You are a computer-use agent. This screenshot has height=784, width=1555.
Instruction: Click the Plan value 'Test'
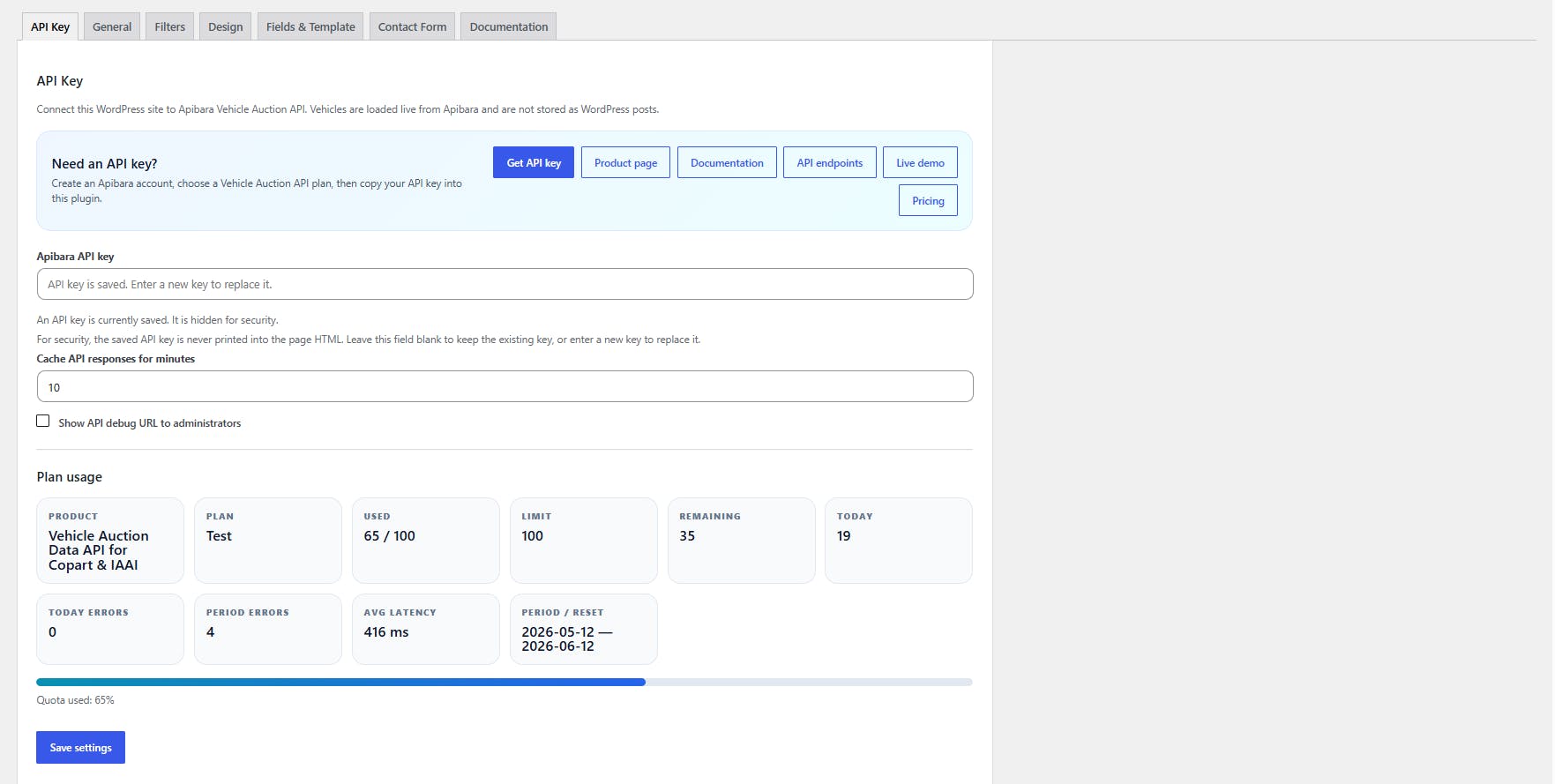point(219,536)
